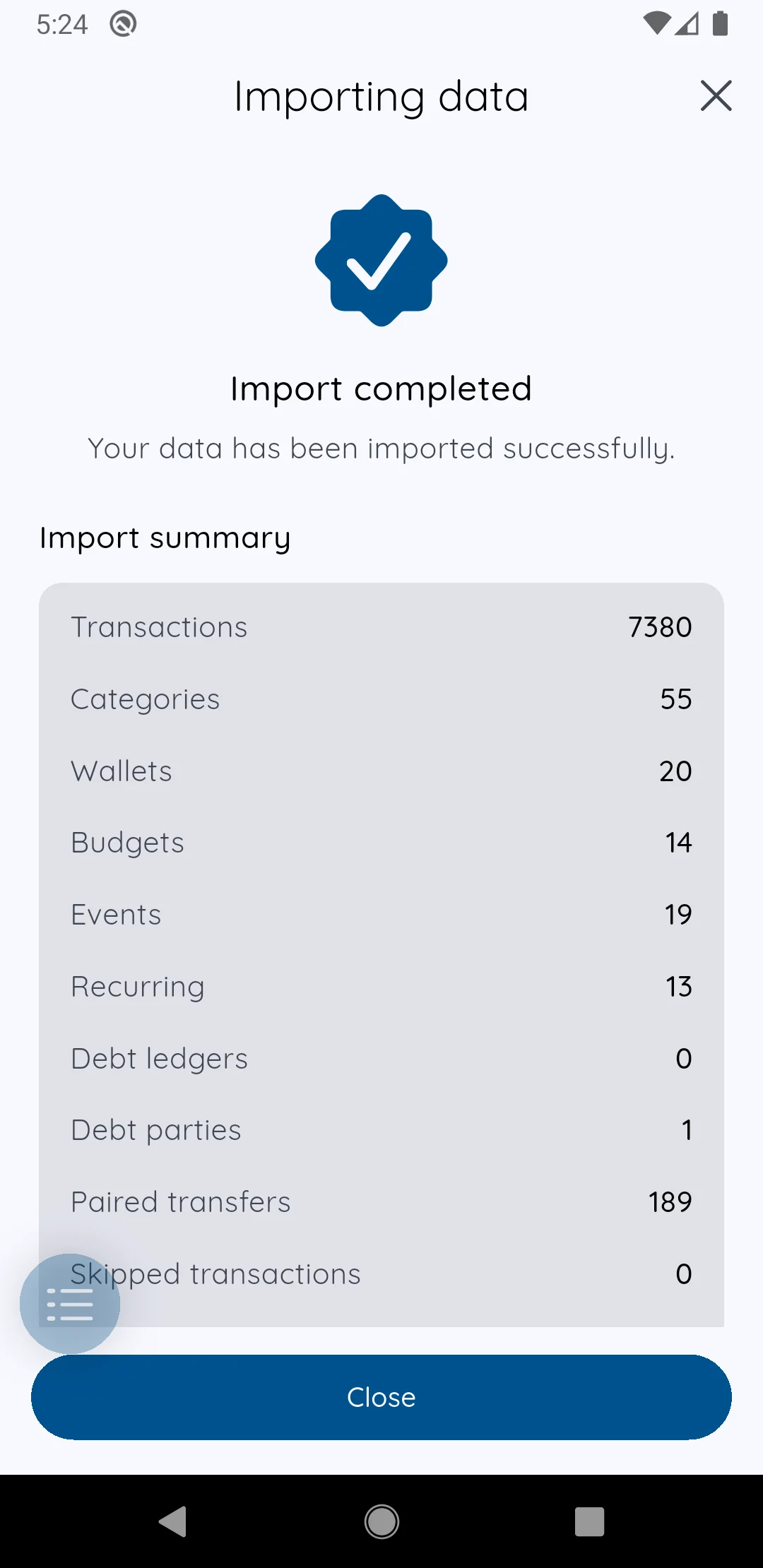The height and width of the screenshot is (1568, 763).
Task: Open the floating list overlay button
Action: 70,1304
